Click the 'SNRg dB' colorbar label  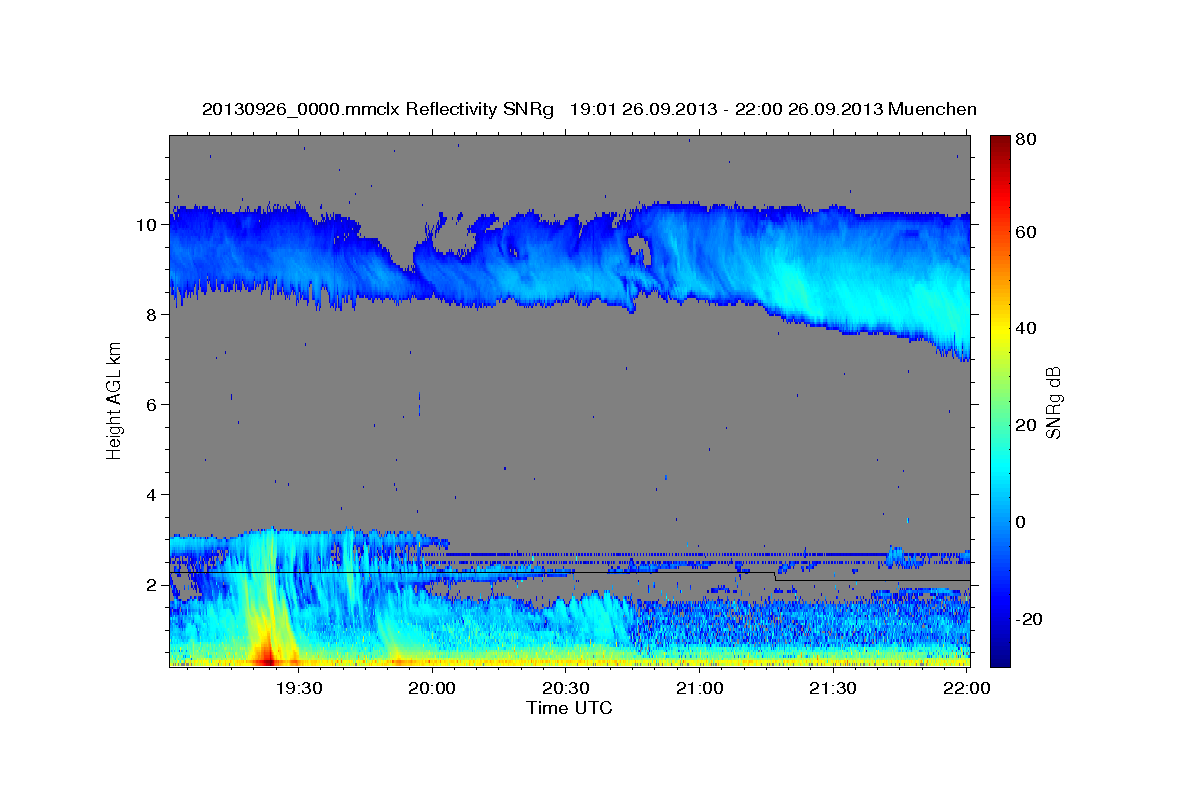pyautogui.click(x=1053, y=402)
